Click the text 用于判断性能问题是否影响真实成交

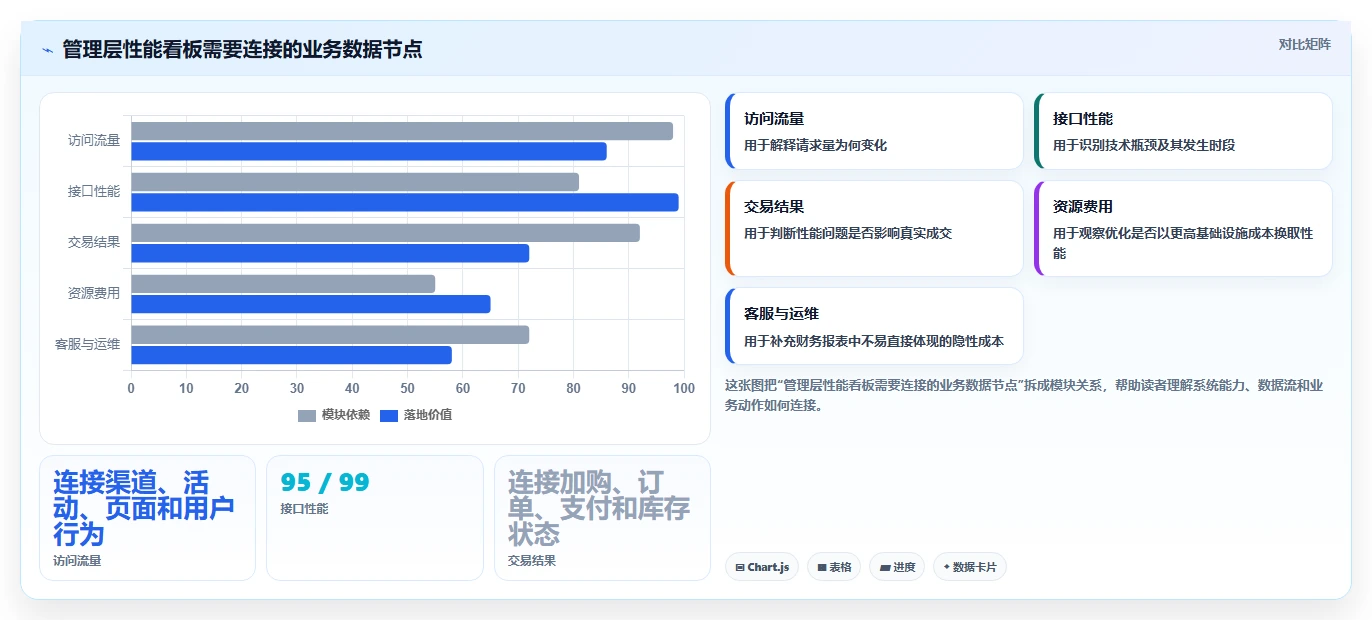click(x=848, y=233)
